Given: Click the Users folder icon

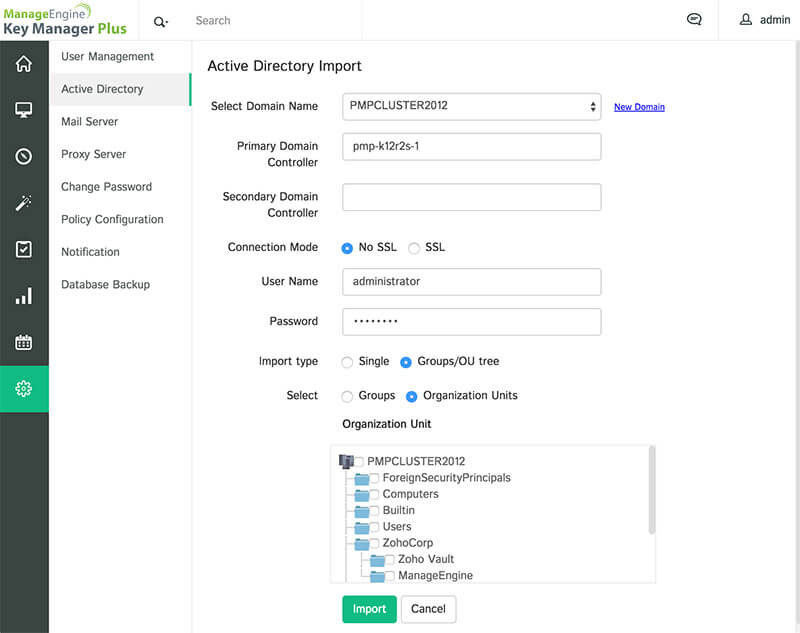Looking at the screenshot, I should (362, 527).
